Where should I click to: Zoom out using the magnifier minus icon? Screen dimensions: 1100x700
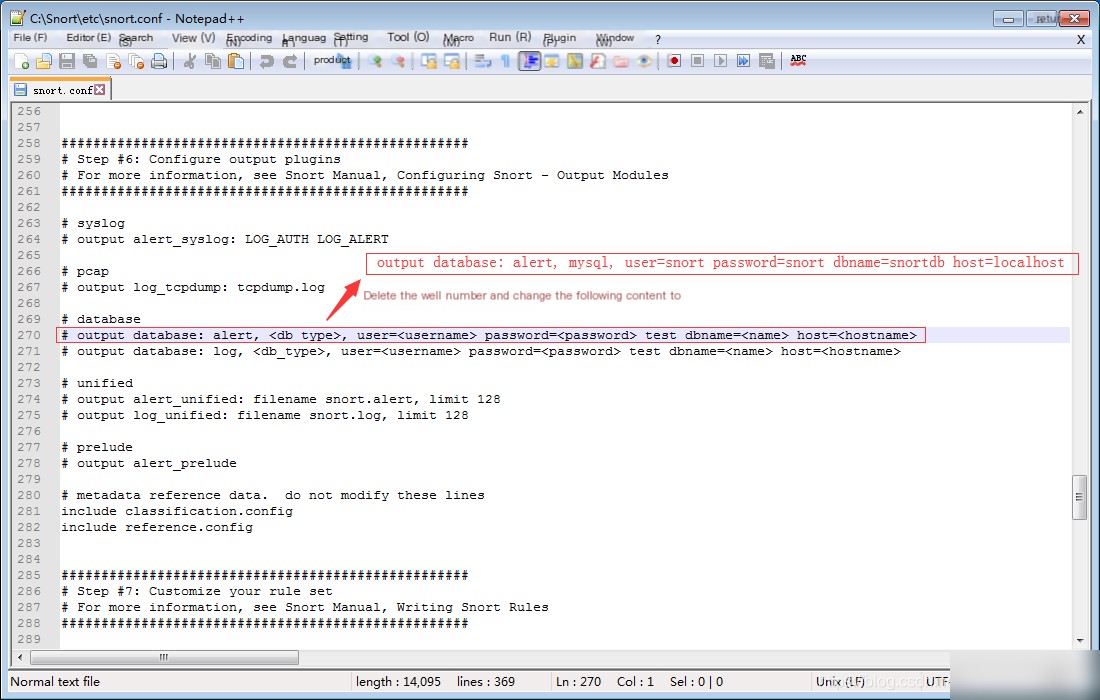398,62
